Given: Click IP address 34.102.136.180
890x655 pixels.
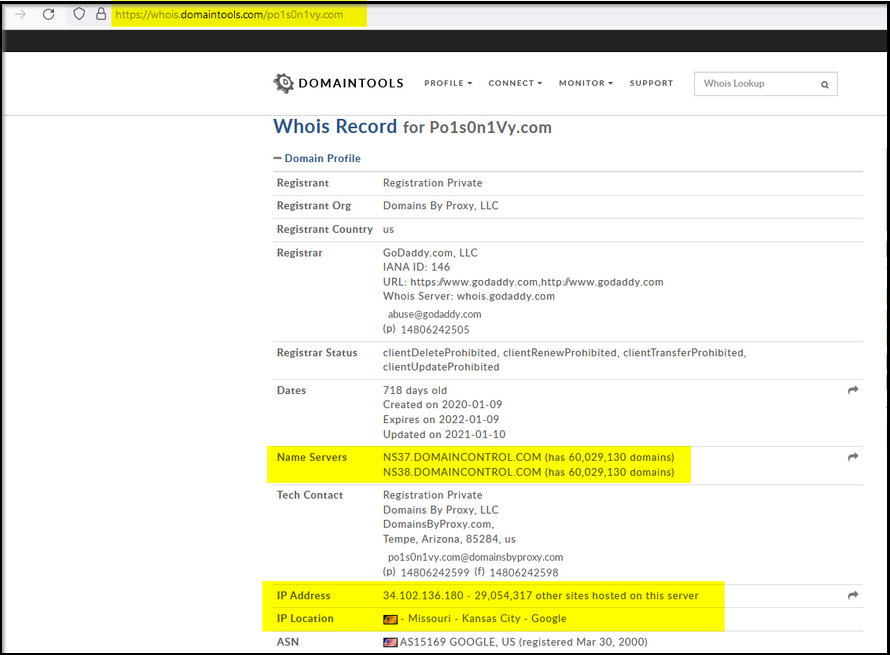Looking at the screenshot, I should pyautogui.click(x=423, y=595).
